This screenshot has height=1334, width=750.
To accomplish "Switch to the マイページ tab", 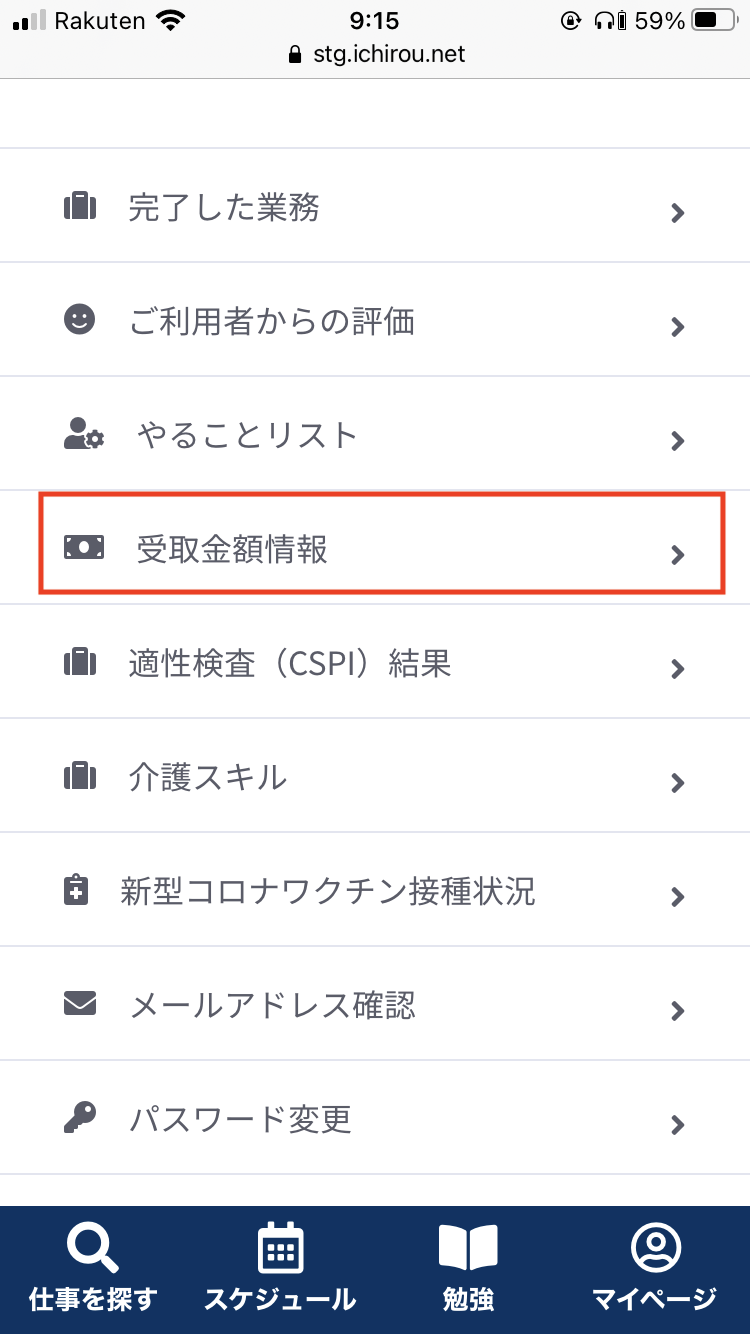I will click(656, 1268).
